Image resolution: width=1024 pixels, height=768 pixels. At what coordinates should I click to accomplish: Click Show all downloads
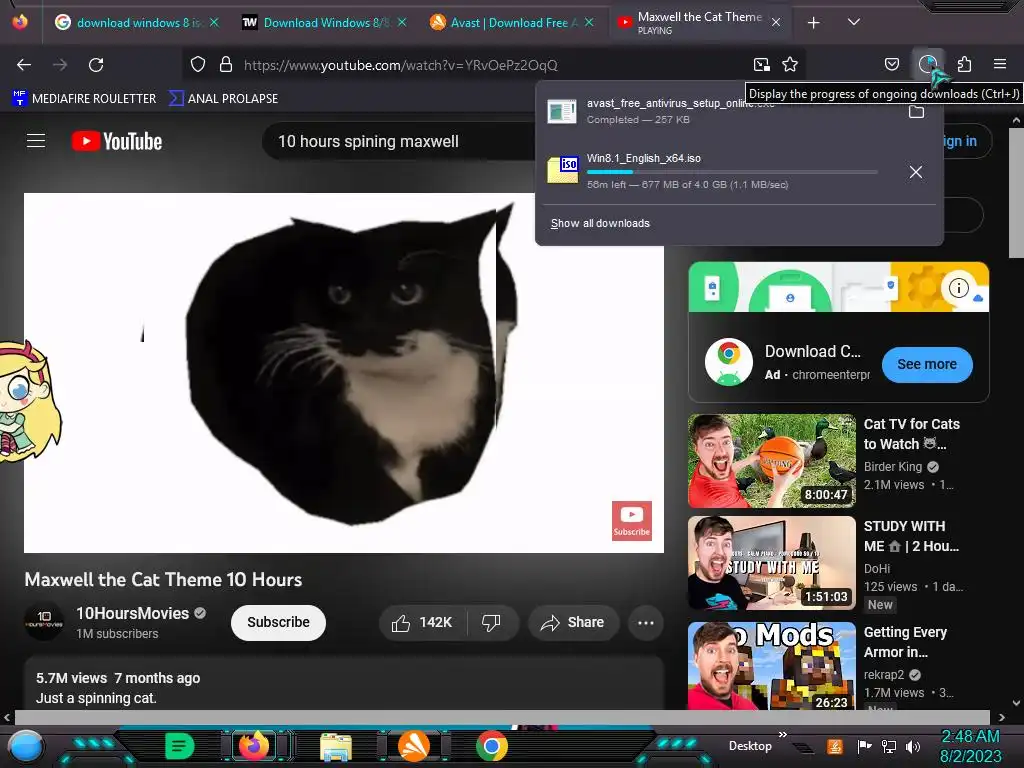coord(600,223)
